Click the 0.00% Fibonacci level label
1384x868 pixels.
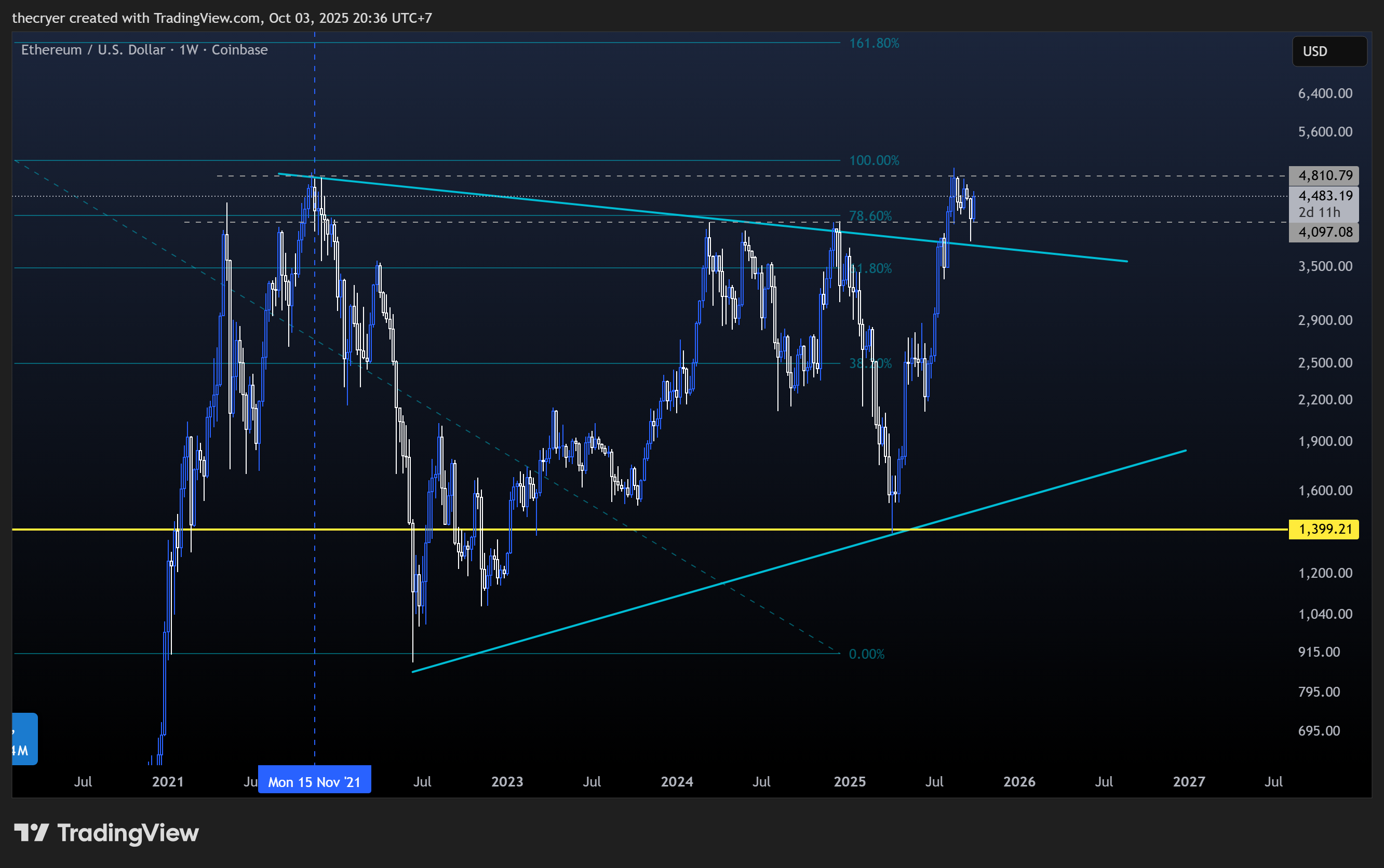(x=867, y=654)
